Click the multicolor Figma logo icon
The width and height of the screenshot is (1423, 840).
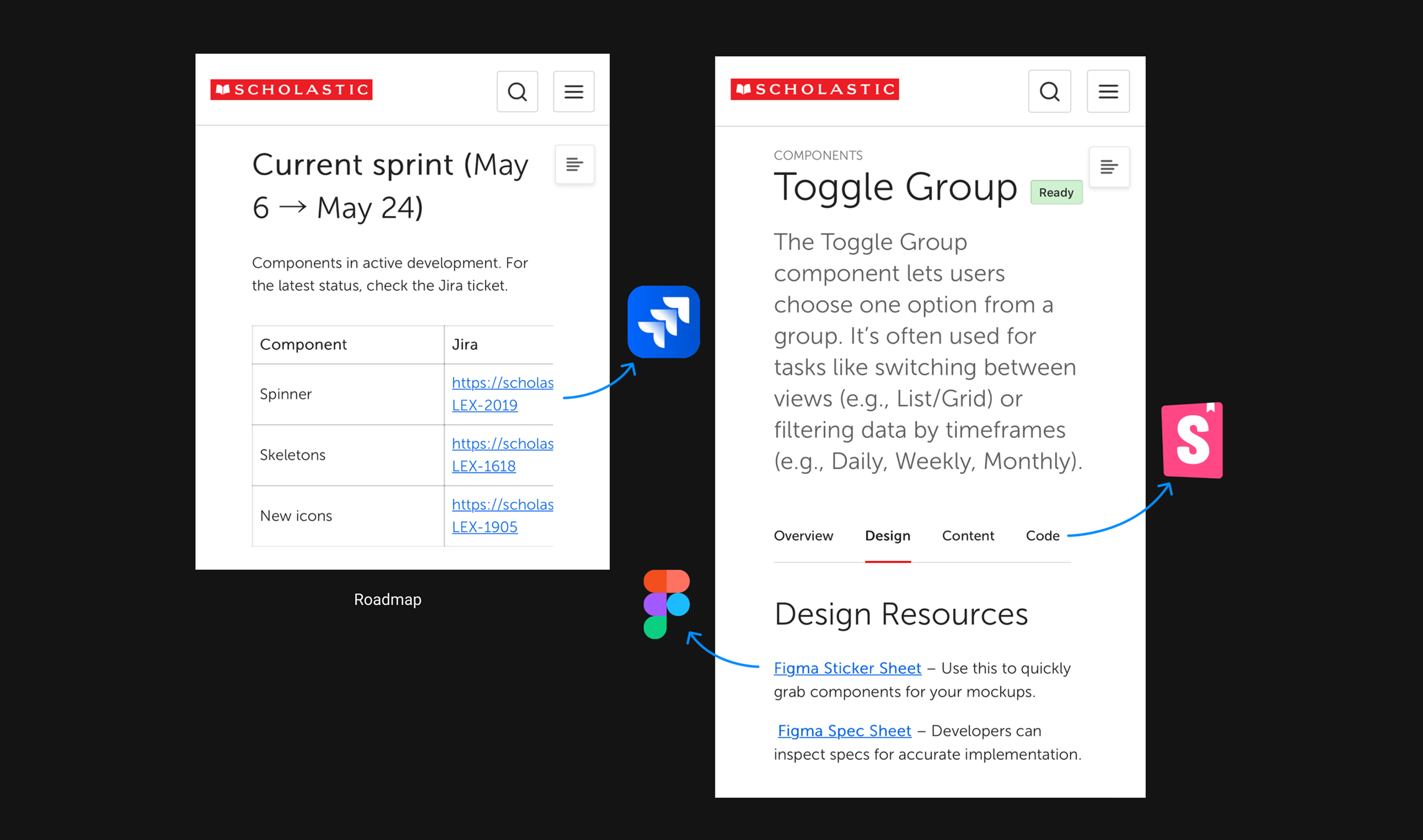click(666, 604)
